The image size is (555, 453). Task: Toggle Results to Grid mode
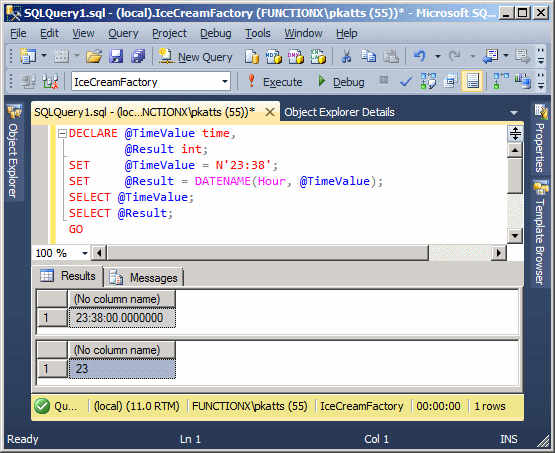472,81
